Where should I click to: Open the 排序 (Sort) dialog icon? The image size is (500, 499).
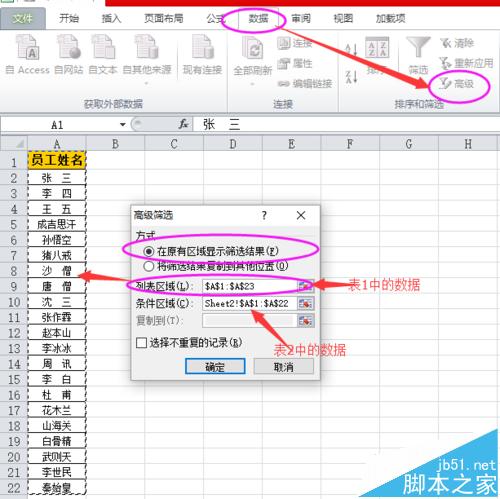[377, 48]
